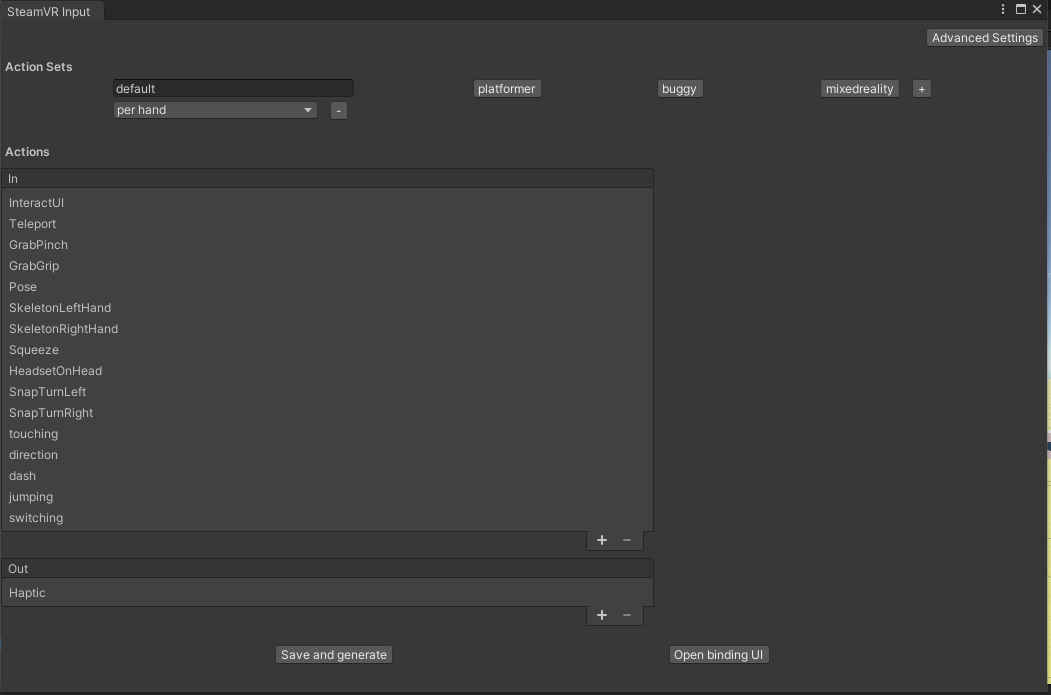Open Advanced Settings

(985, 38)
